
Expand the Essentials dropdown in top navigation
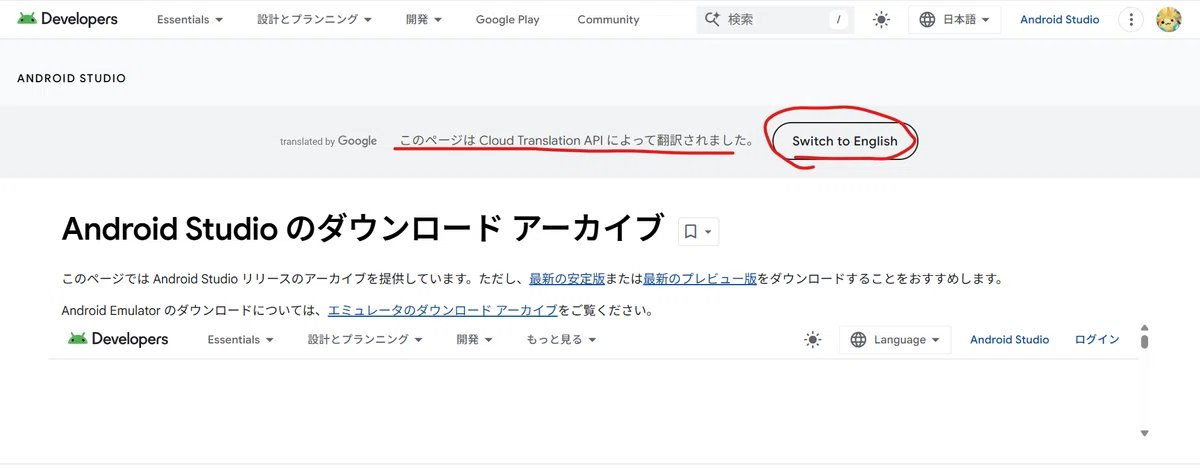(190, 19)
